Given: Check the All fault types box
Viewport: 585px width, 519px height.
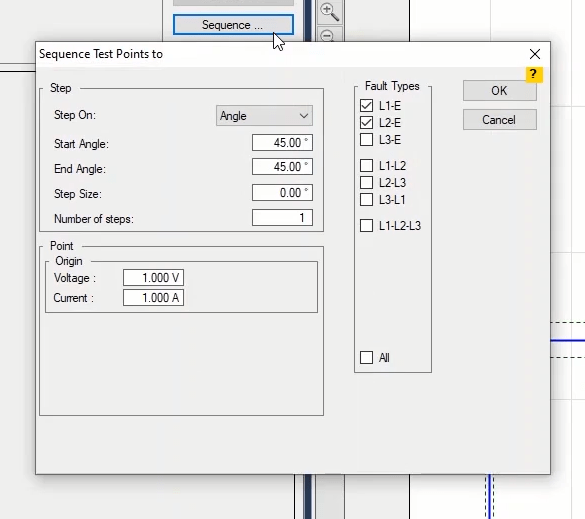Looking at the screenshot, I should click(366, 357).
